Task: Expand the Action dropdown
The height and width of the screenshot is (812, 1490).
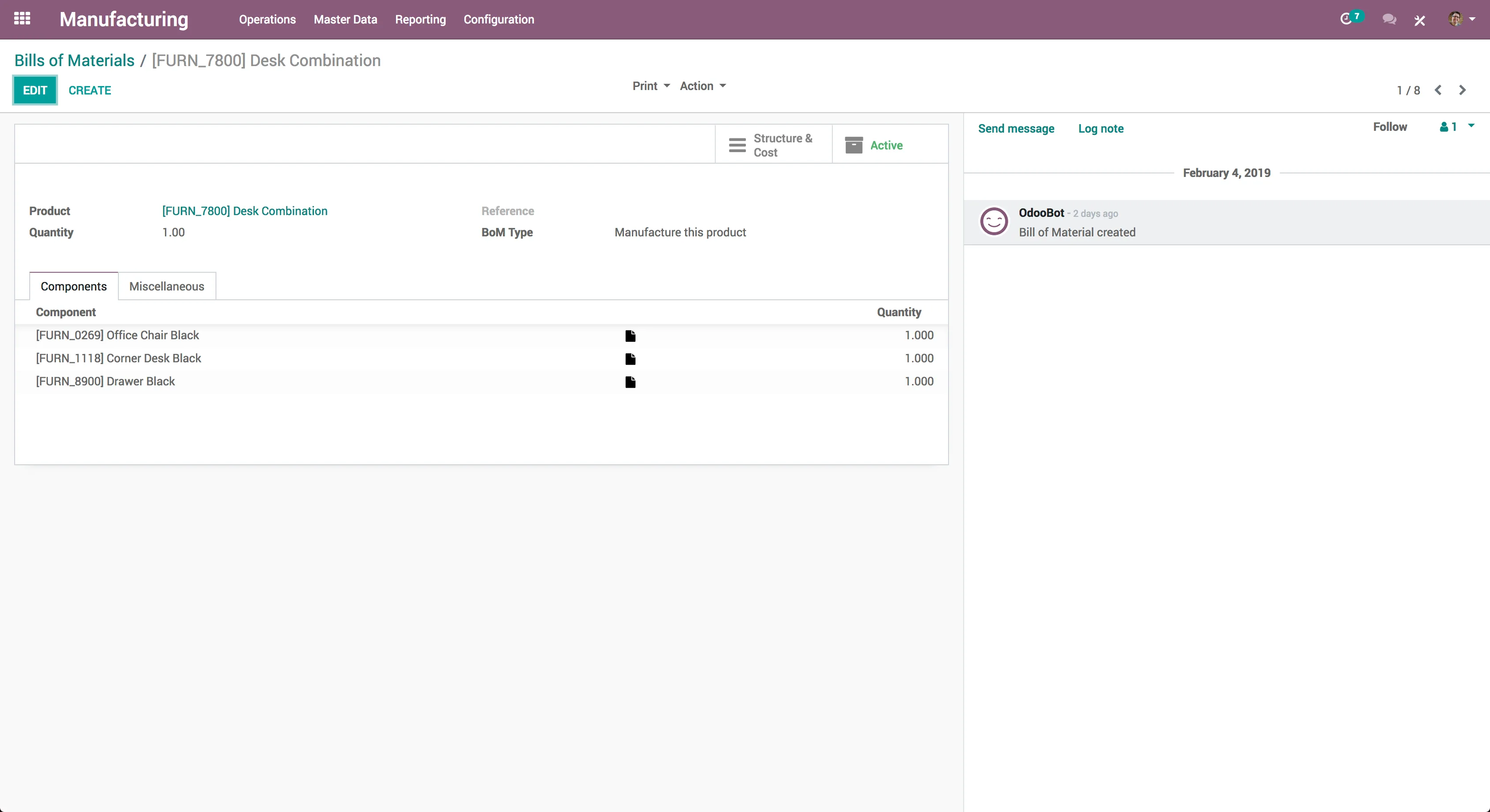Action: (x=703, y=86)
